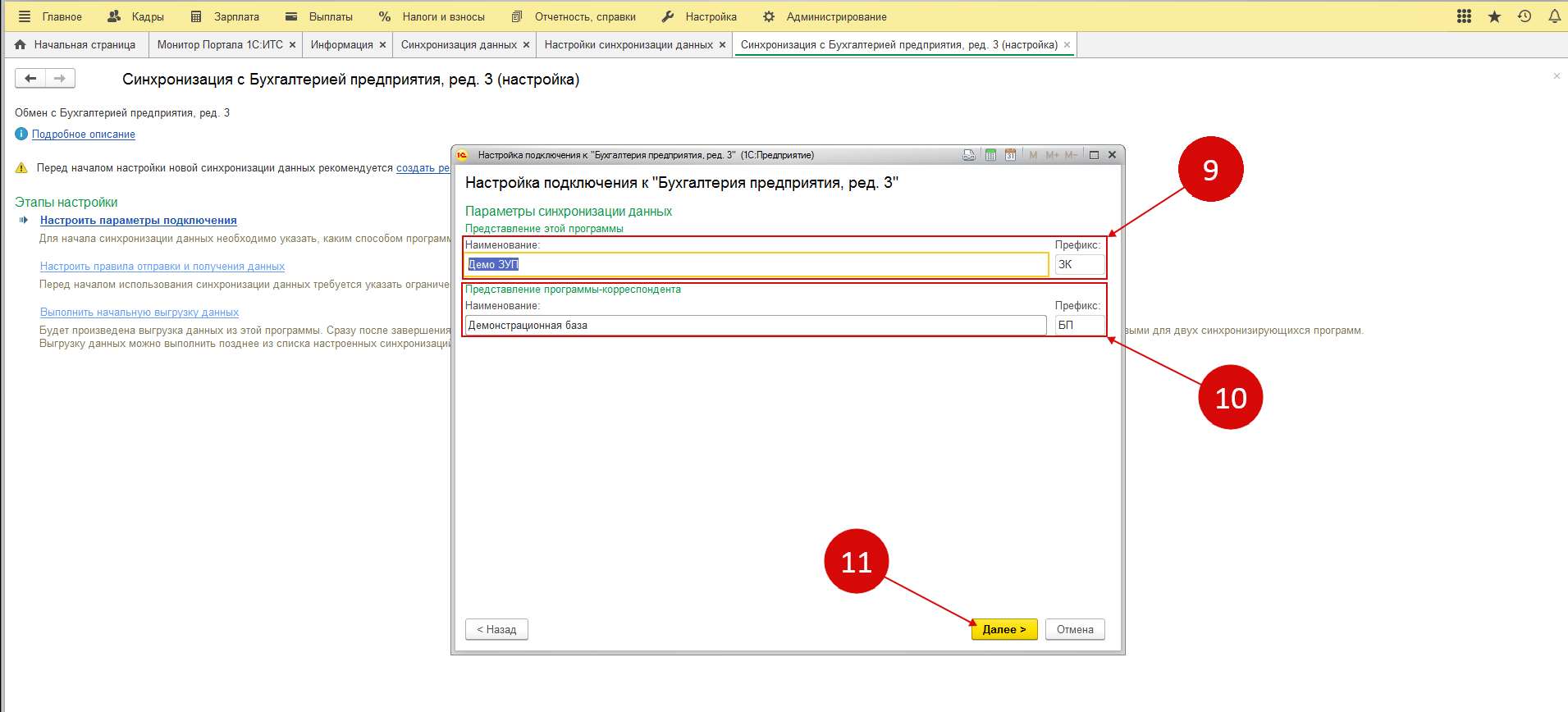Open the Налоги и взносы section
1568x712 pixels.
(x=432, y=16)
